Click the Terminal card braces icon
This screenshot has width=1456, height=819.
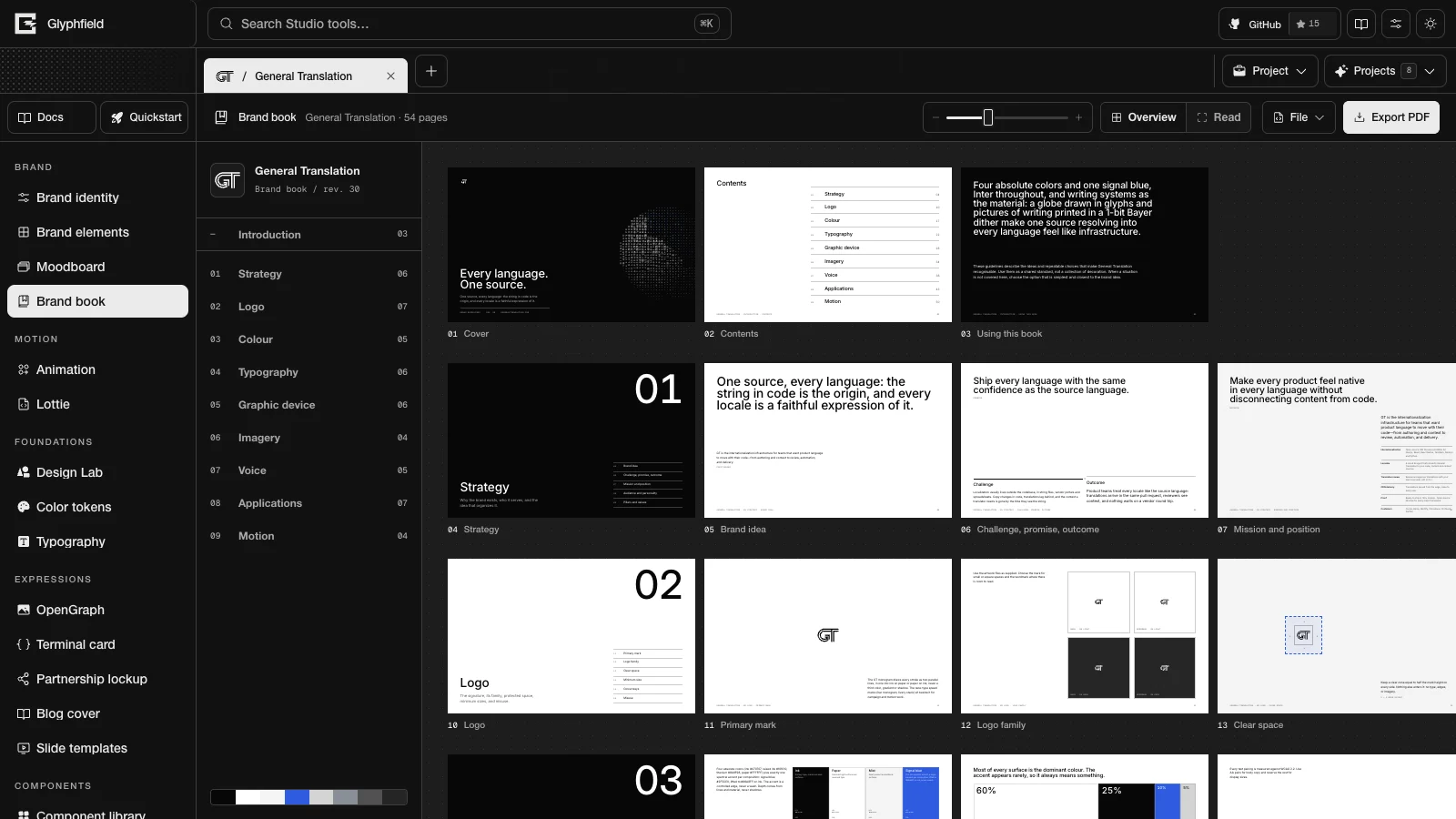coord(24,644)
